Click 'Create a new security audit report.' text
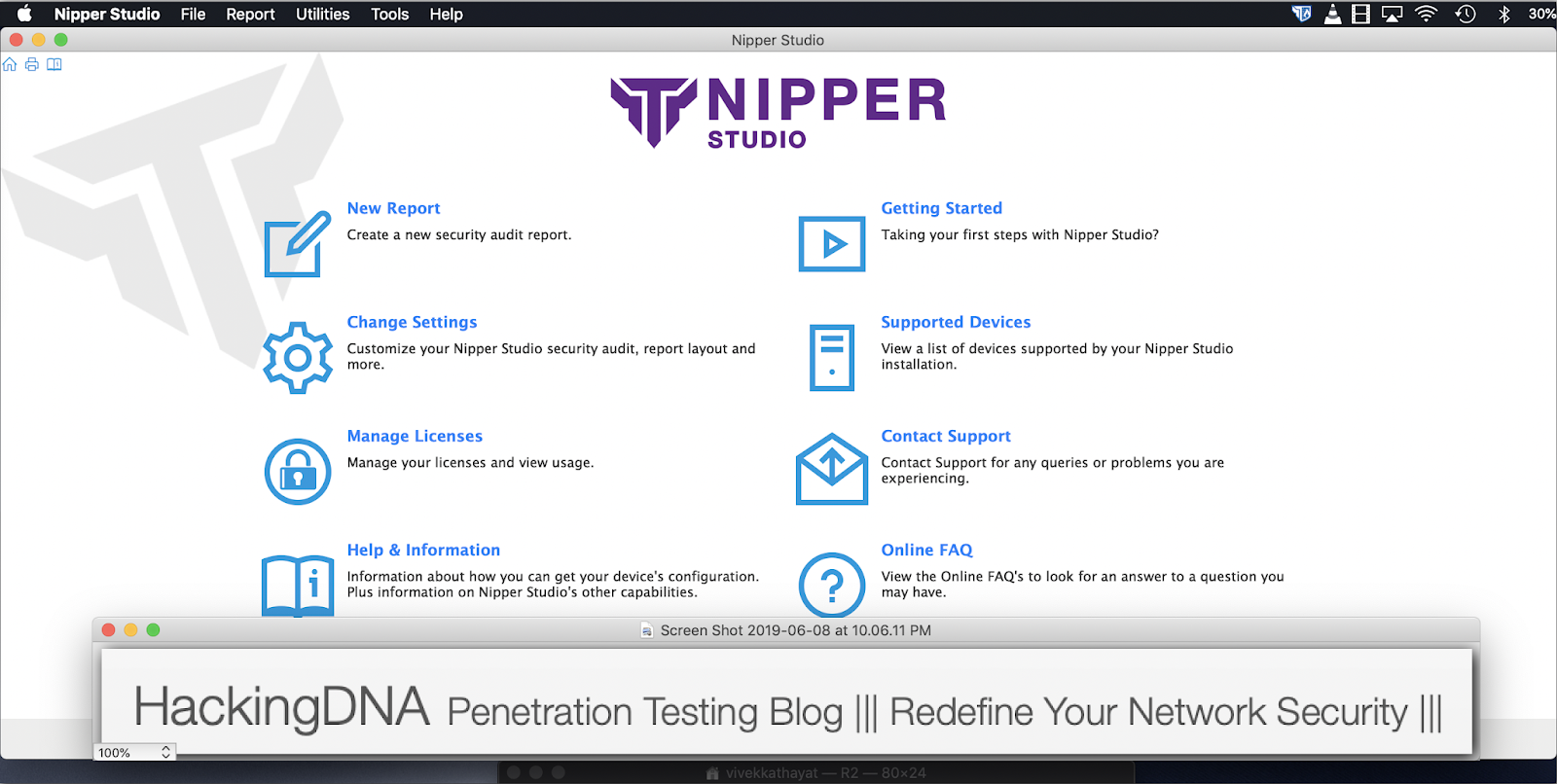The image size is (1557, 784). [459, 234]
